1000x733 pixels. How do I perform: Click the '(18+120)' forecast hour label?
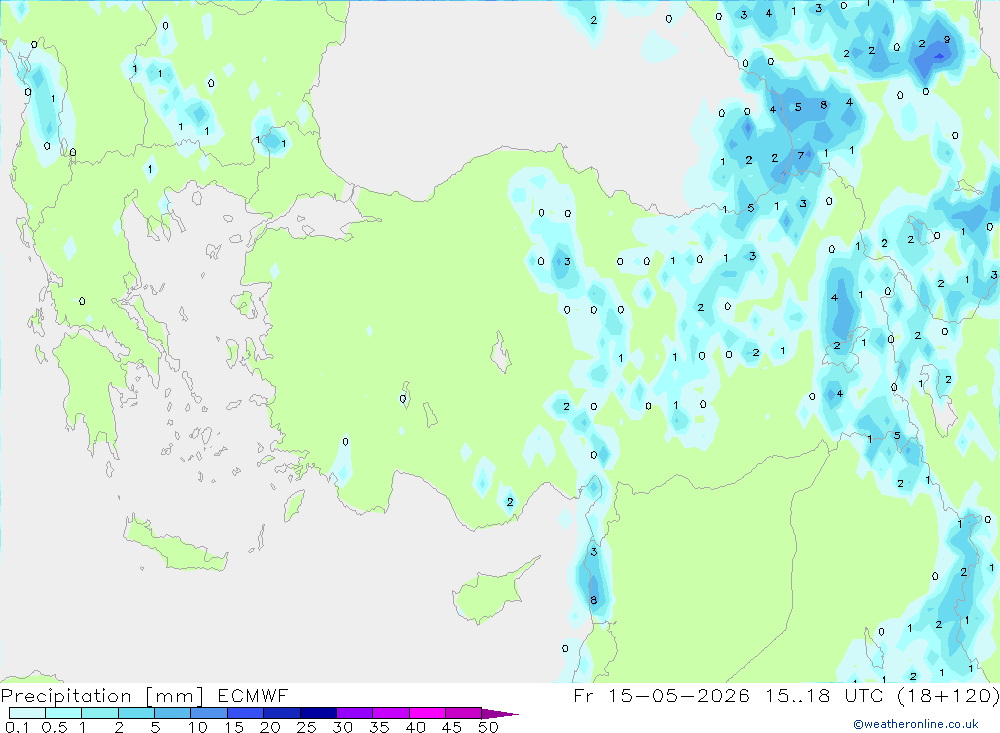pyautogui.click(x=948, y=695)
